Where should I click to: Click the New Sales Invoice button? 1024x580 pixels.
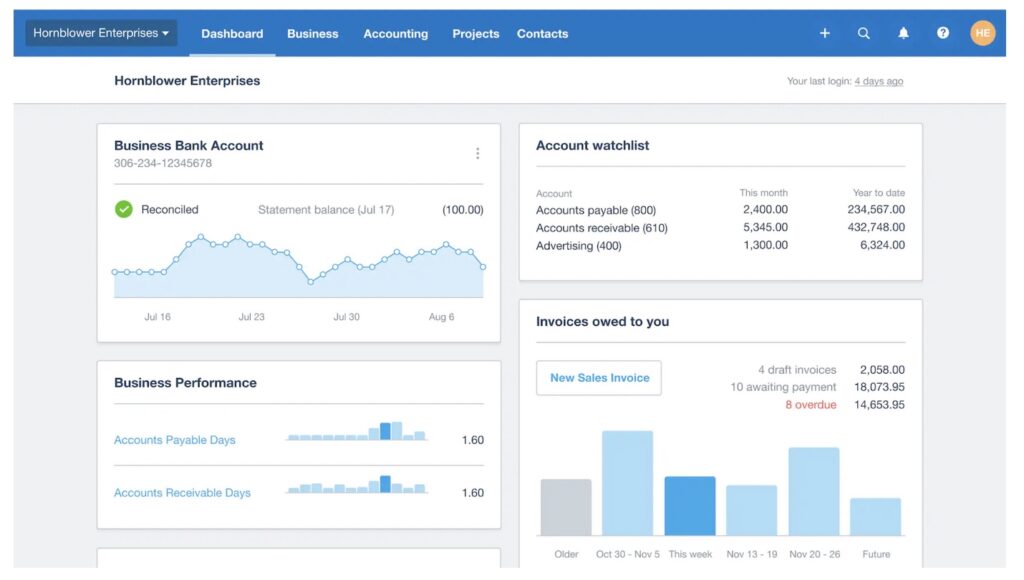tap(598, 378)
